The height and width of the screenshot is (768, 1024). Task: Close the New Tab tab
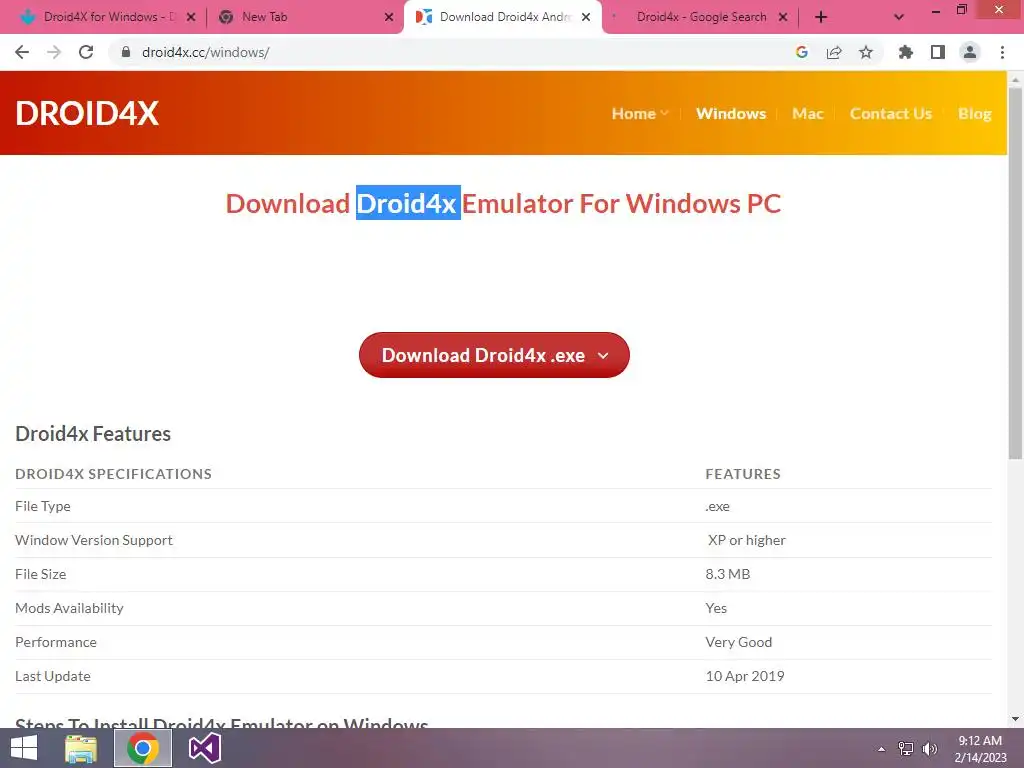pyautogui.click(x=389, y=17)
